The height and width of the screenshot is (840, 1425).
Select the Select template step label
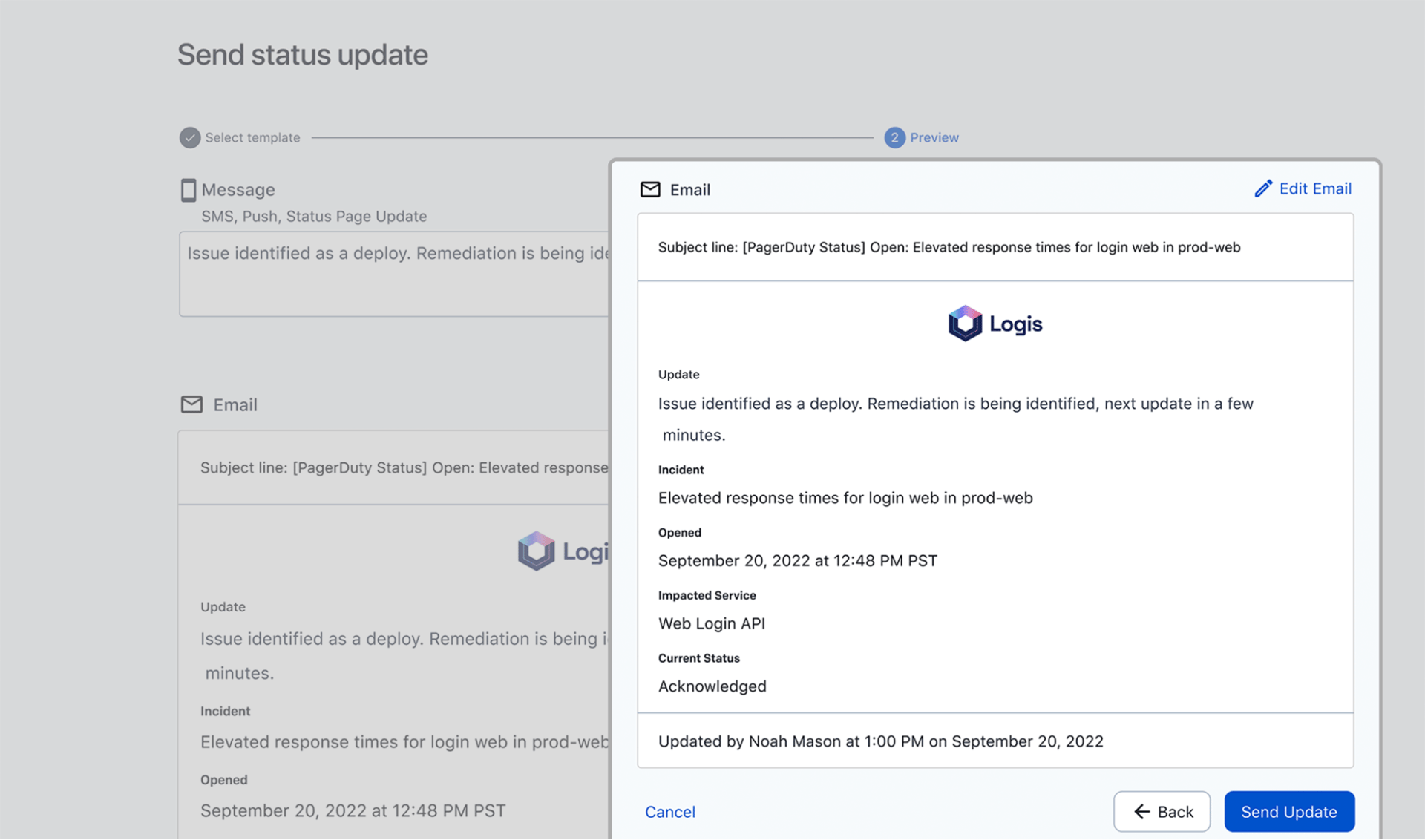click(252, 137)
